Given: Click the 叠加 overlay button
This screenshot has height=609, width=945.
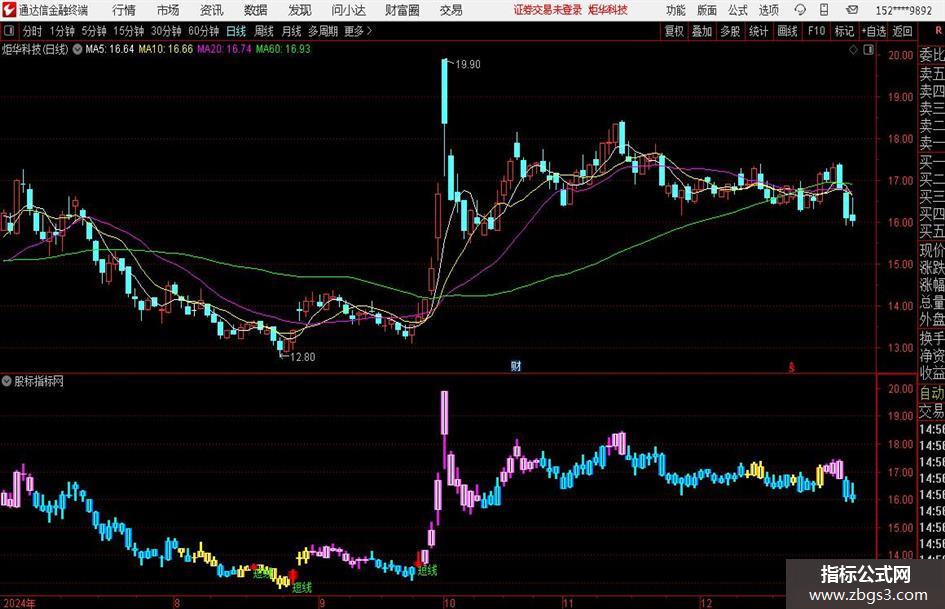Looking at the screenshot, I should click(x=702, y=31).
